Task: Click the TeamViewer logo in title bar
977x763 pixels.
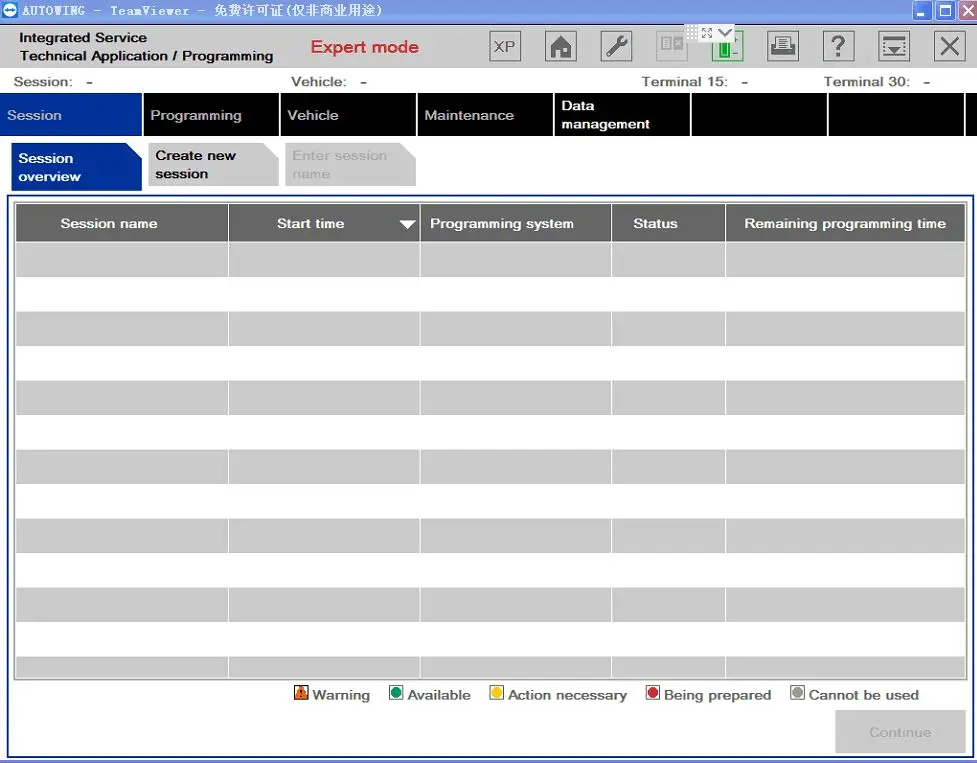Action: click(x=10, y=10)
